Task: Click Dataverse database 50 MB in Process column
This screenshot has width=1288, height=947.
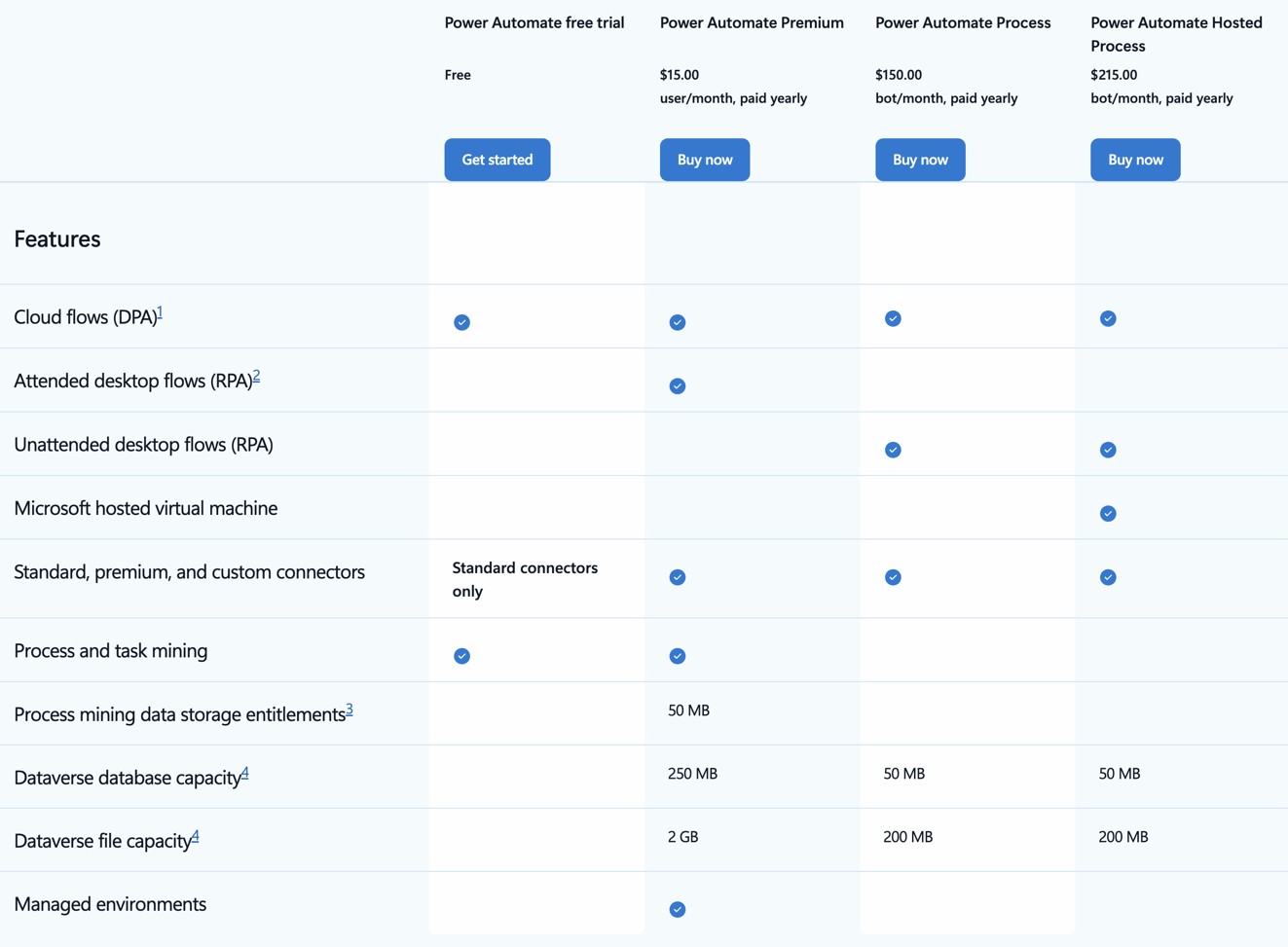Action: coord(904,774)
